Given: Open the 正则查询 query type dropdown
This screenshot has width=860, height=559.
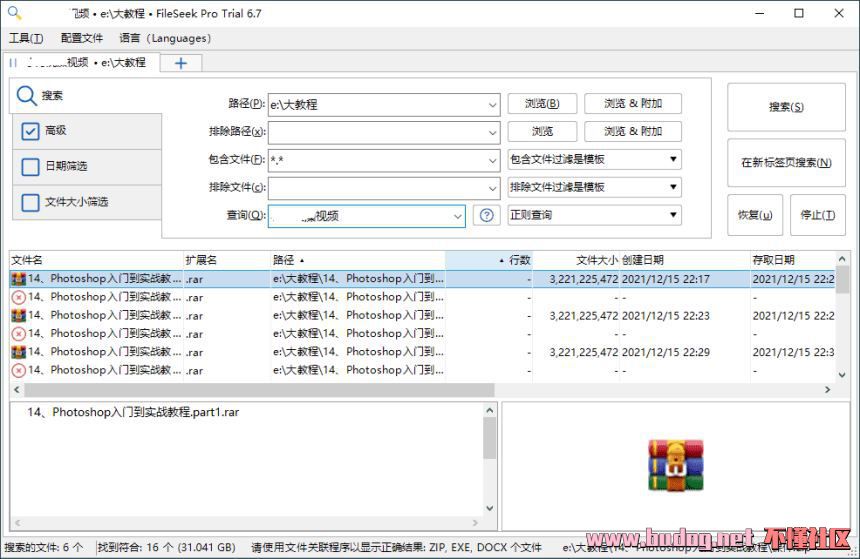Looking at the screenshot, I should [595, 215].
